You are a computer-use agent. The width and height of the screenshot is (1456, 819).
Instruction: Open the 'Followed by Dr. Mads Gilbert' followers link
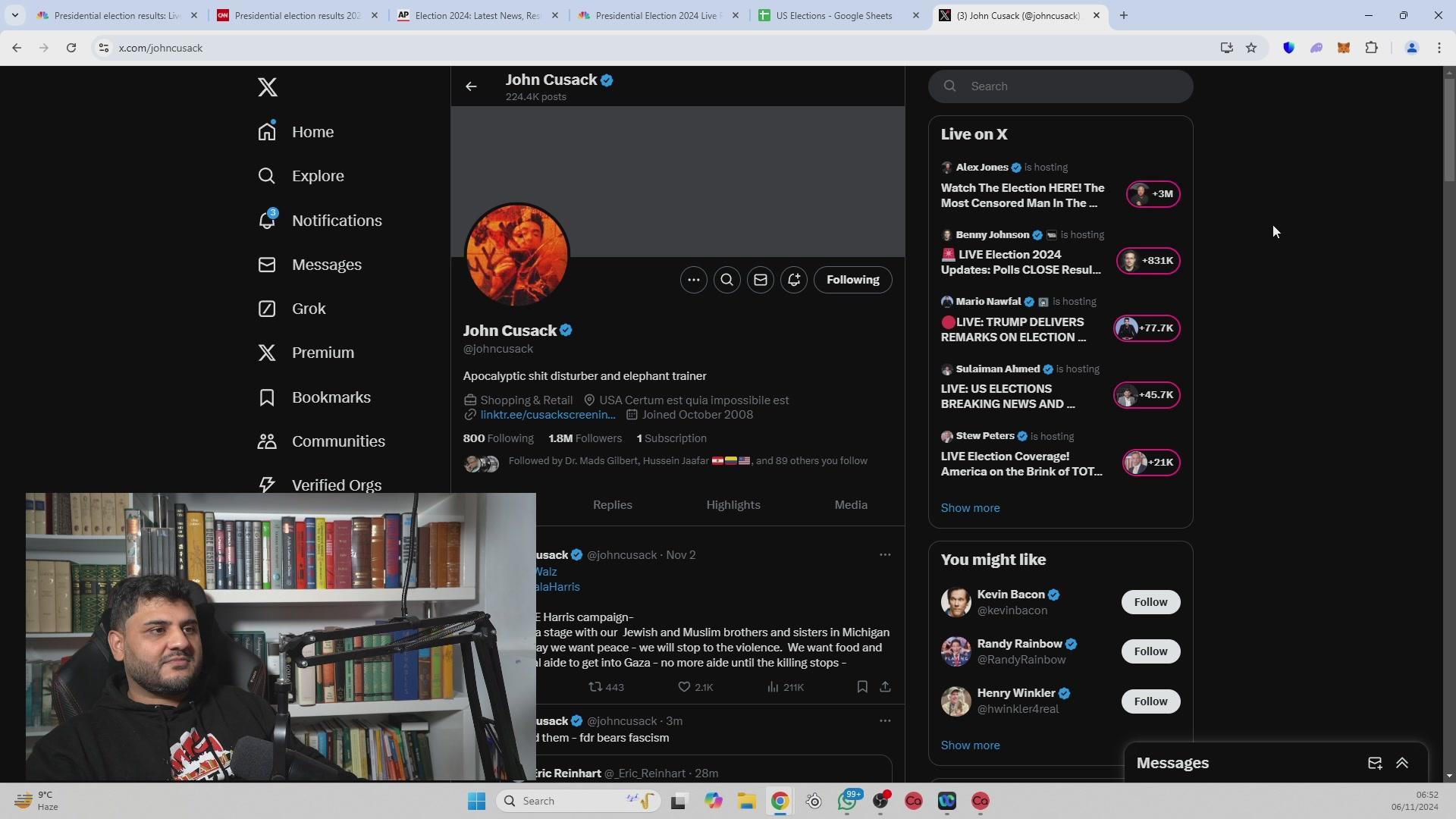[688, 461]
